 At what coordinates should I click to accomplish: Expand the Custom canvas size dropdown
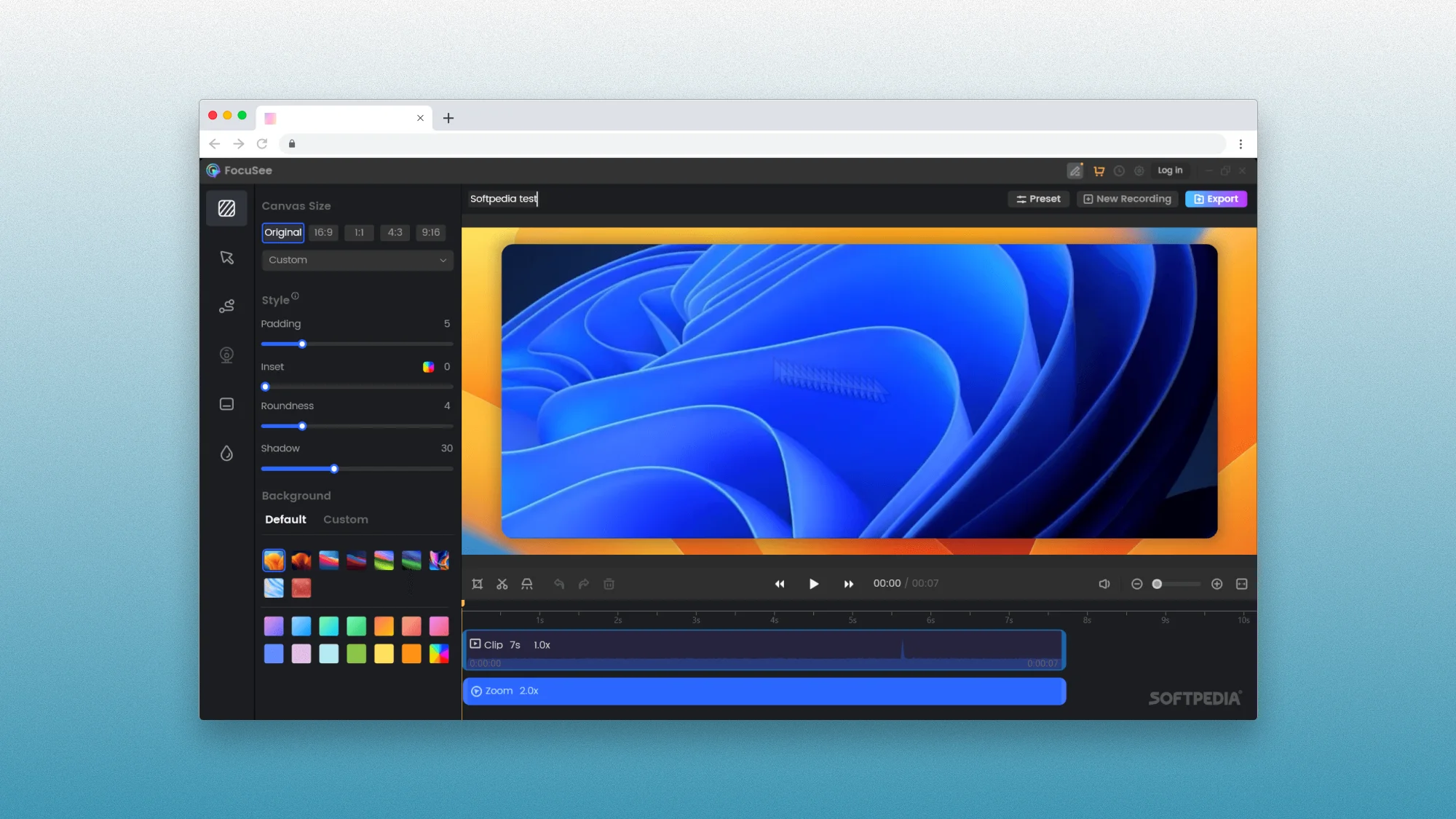coord(357,260)
